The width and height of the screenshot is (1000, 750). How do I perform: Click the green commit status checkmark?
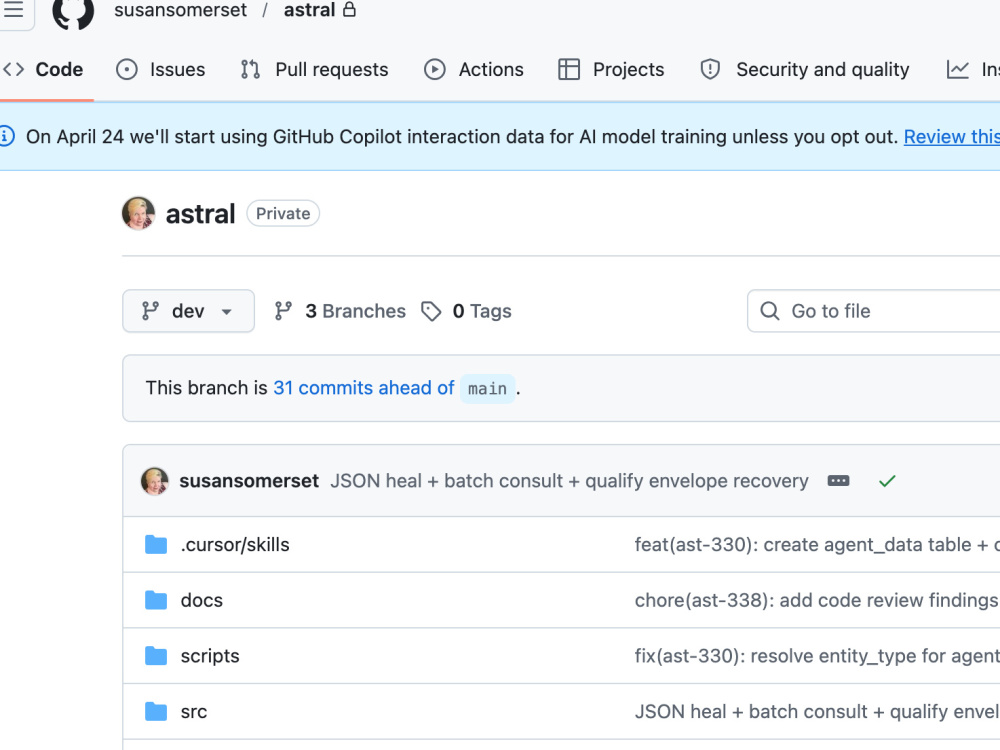[x=887, y=481]
